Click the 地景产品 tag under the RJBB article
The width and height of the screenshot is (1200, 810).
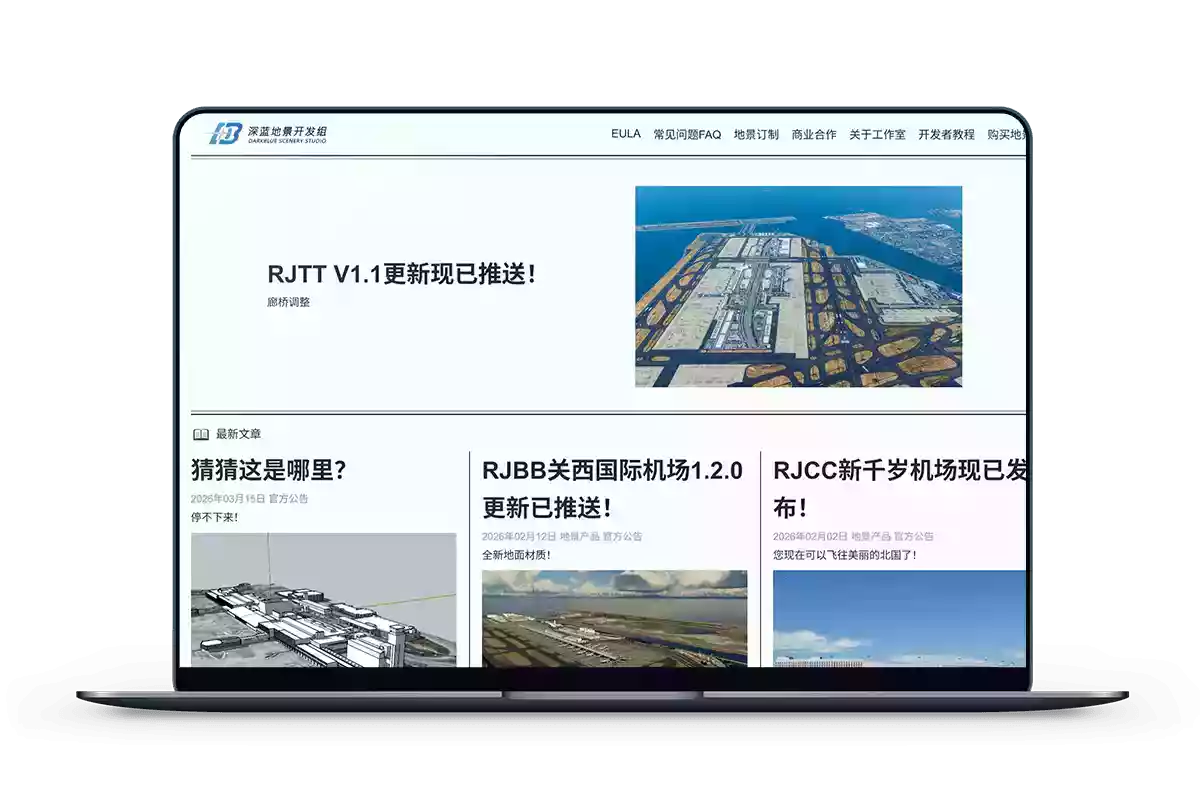coord(579,537)
